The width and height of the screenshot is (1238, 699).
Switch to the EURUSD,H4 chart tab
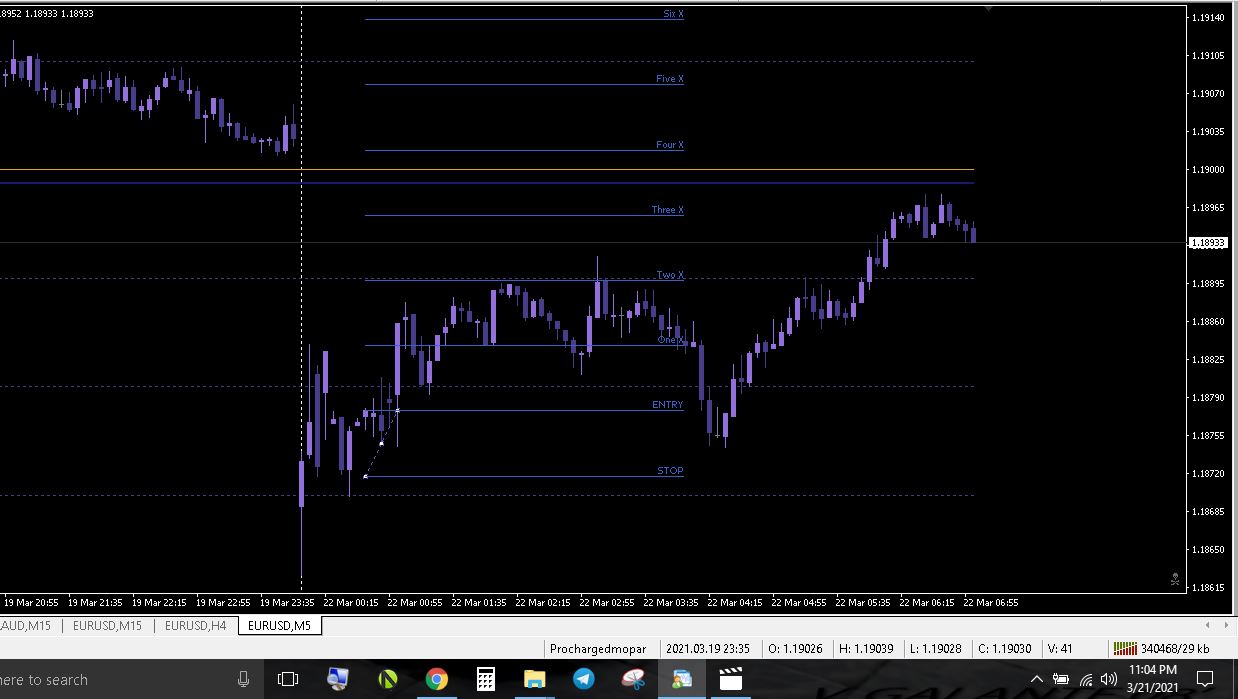pos(195,626)
